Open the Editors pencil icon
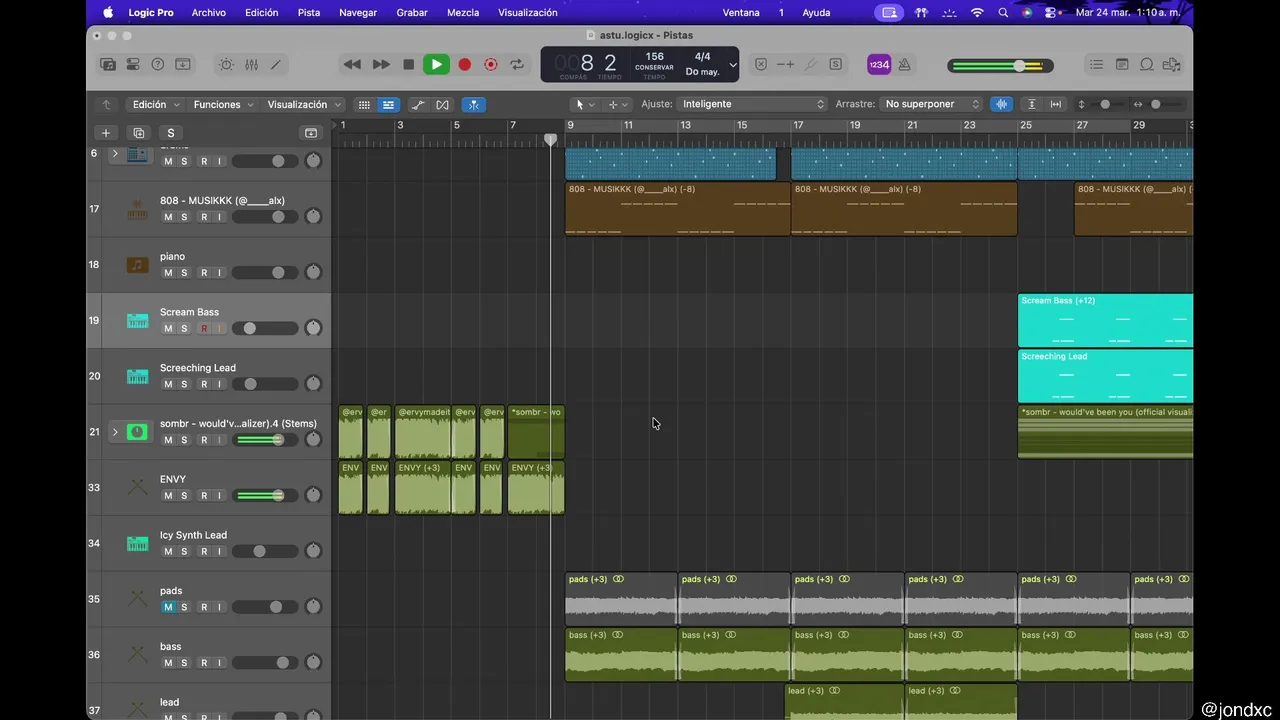1280x720 pixels. click(x=276, y=64)
